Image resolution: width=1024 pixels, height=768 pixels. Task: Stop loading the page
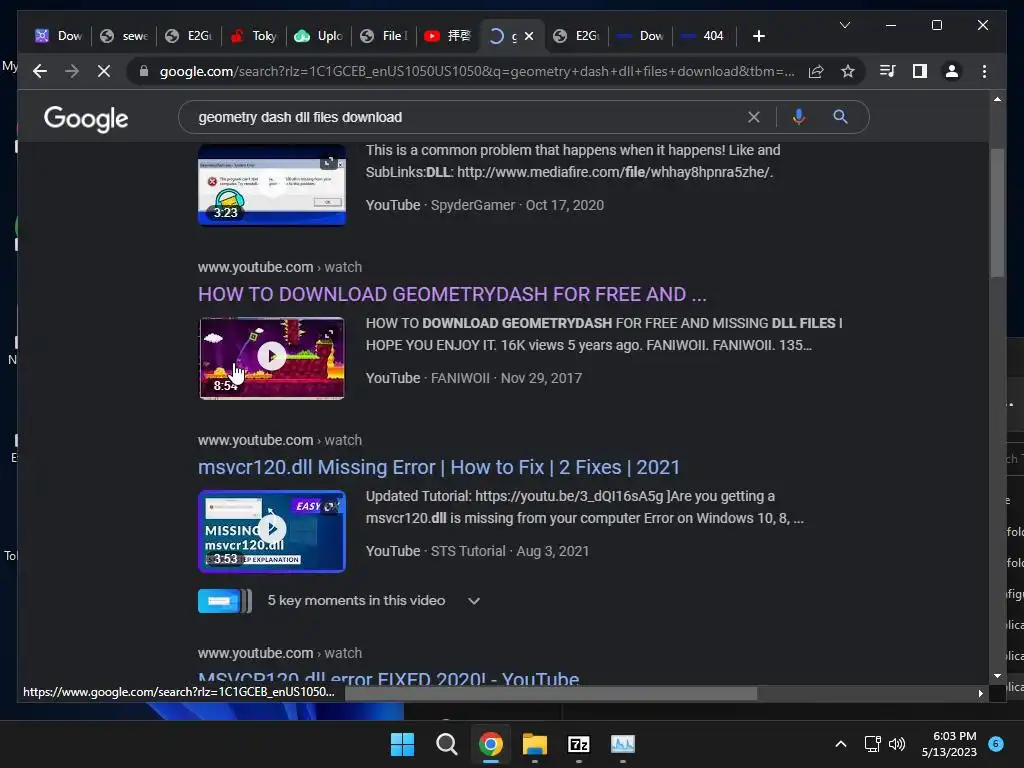[104, 71]
